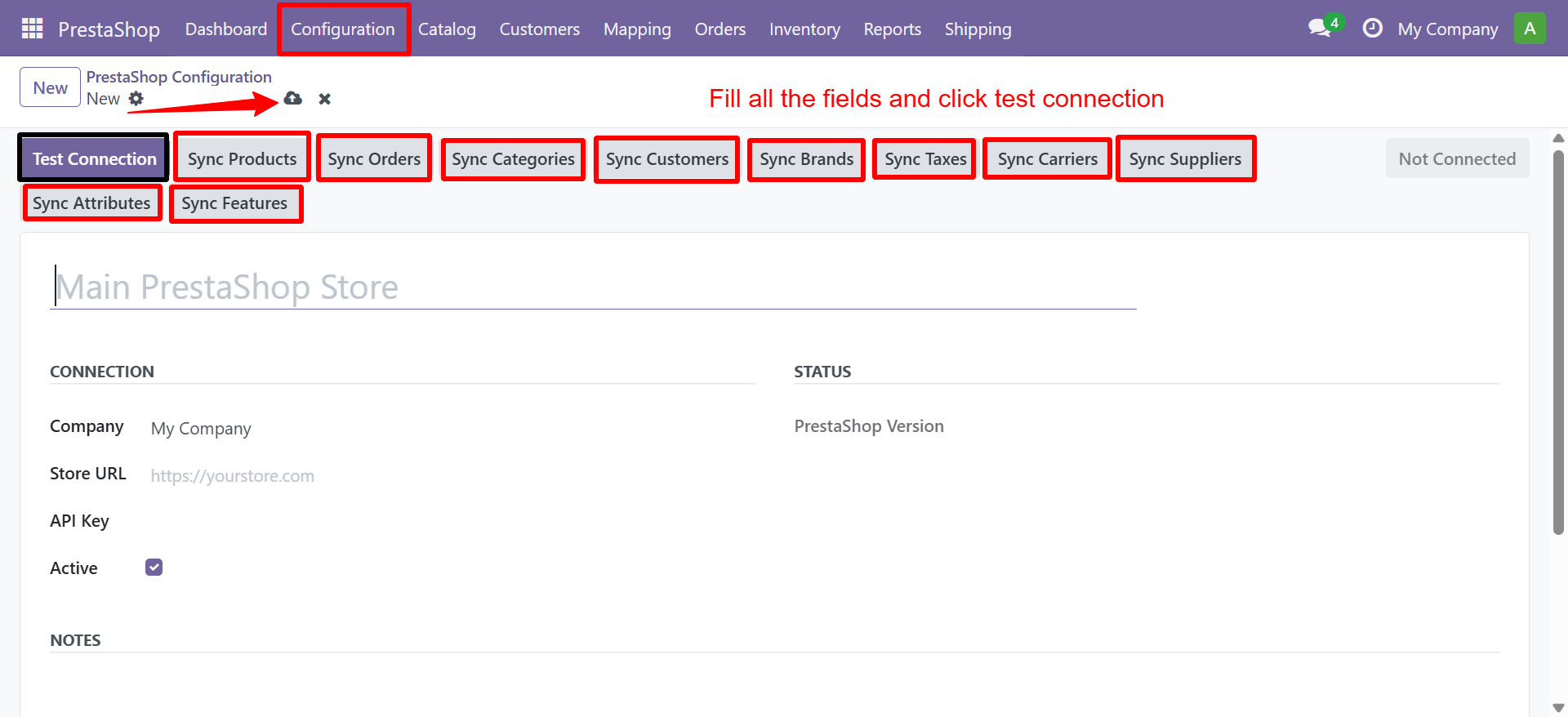The height and width of the screenshot is (717, 1568).
Task: Click the scrollbar up arrow
Action: tap(1558, 138)
